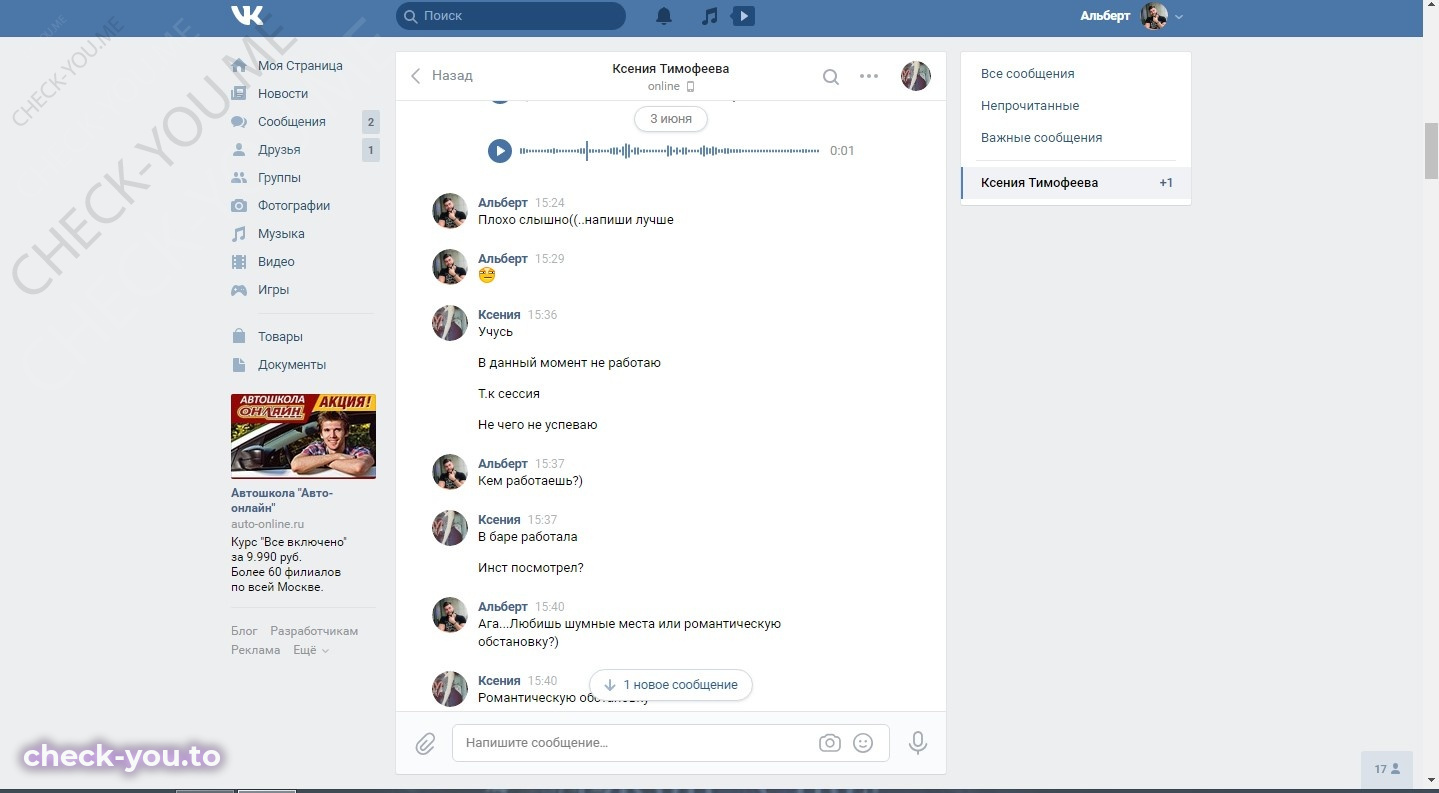
Task: Select message 'Инст посмотрел?'
Action: coord(530,568)
